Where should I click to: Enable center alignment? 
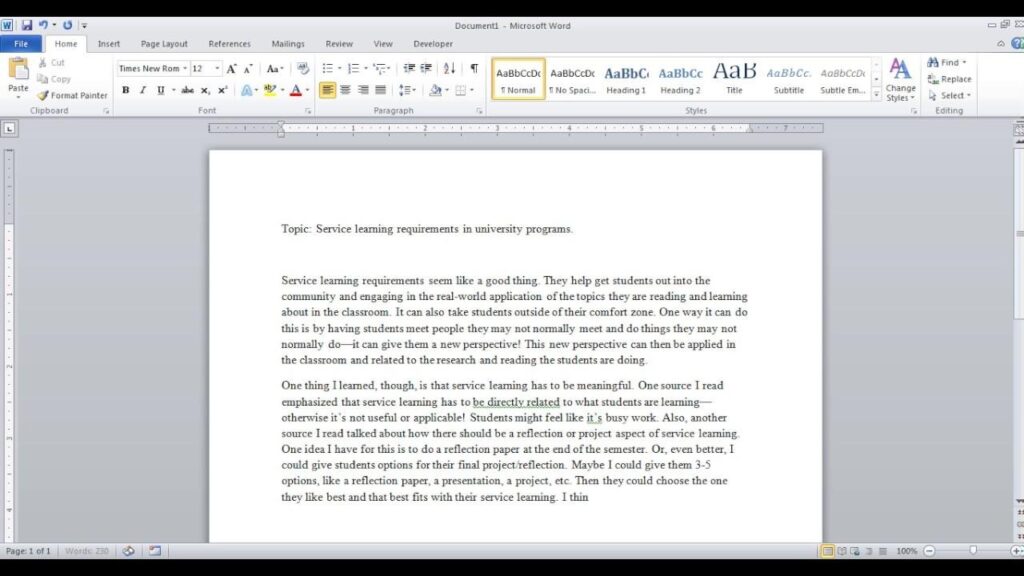pyautogui.click(x=344, y=90)
